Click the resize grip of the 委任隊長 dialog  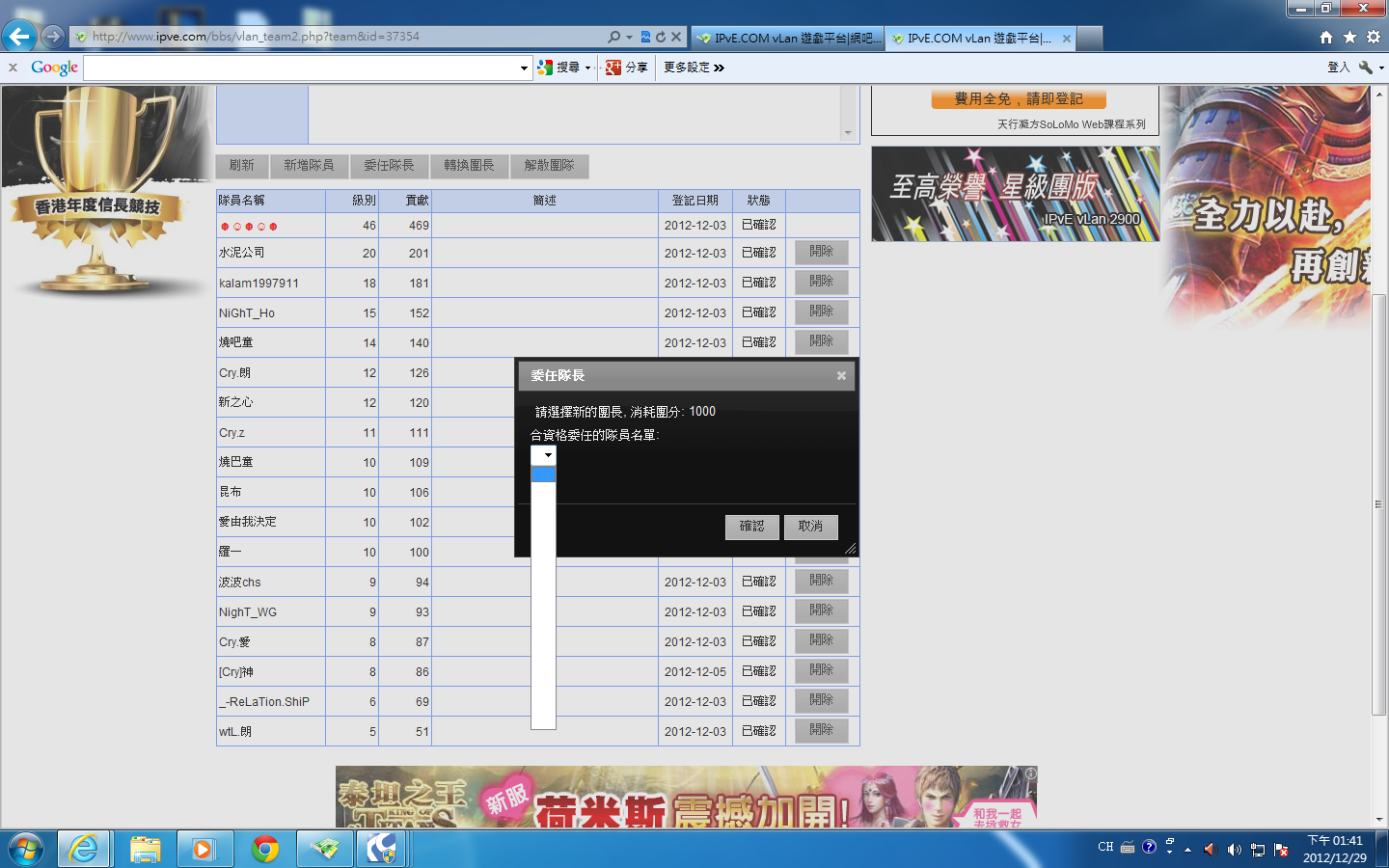850,549
